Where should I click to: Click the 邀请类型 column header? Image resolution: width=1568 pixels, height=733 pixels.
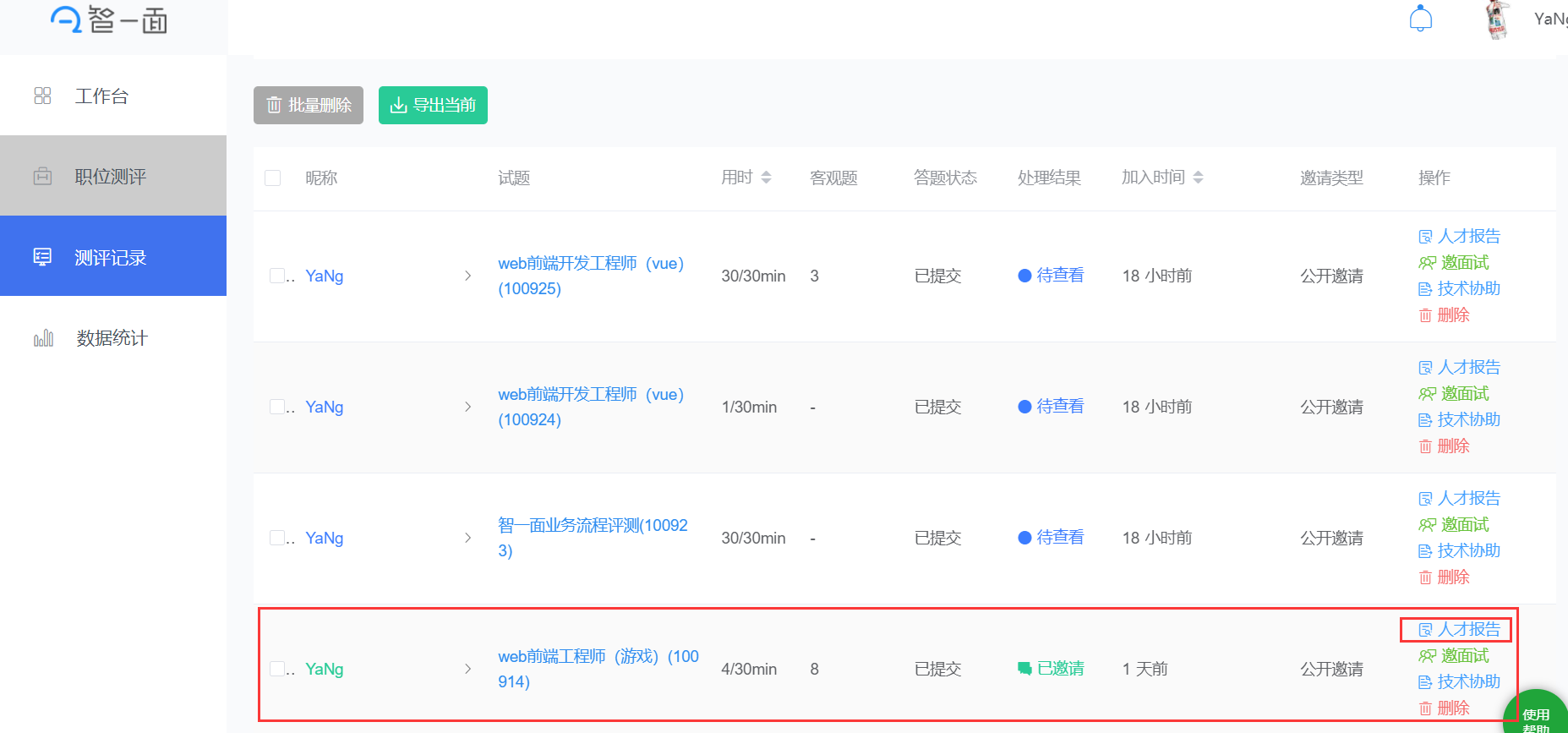pos(1331,178)
